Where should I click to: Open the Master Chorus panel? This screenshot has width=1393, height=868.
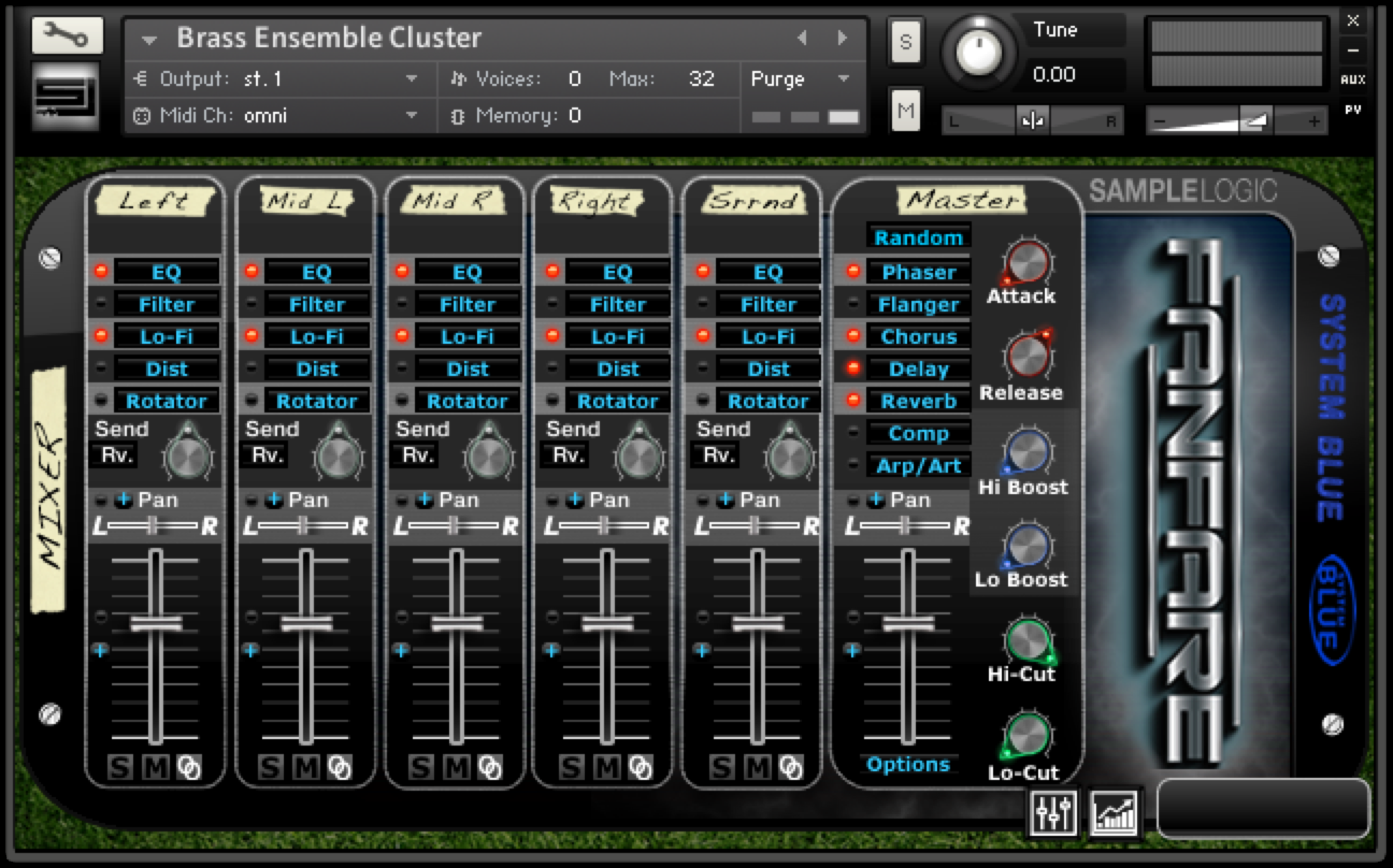click(919, 336)
